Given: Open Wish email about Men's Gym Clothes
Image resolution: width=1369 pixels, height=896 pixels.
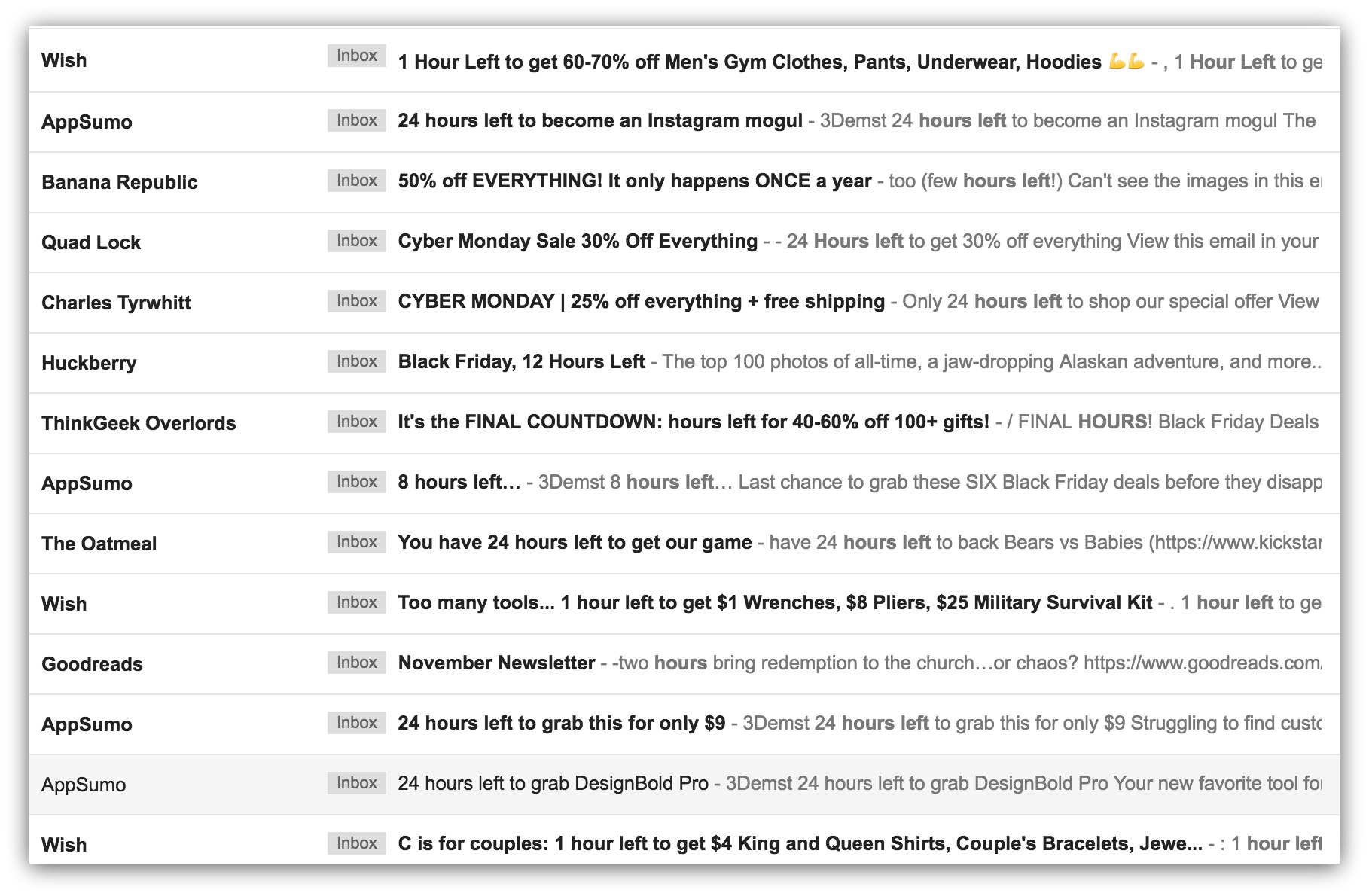Looking at the screenshot, I should click(x=684, y=60).
